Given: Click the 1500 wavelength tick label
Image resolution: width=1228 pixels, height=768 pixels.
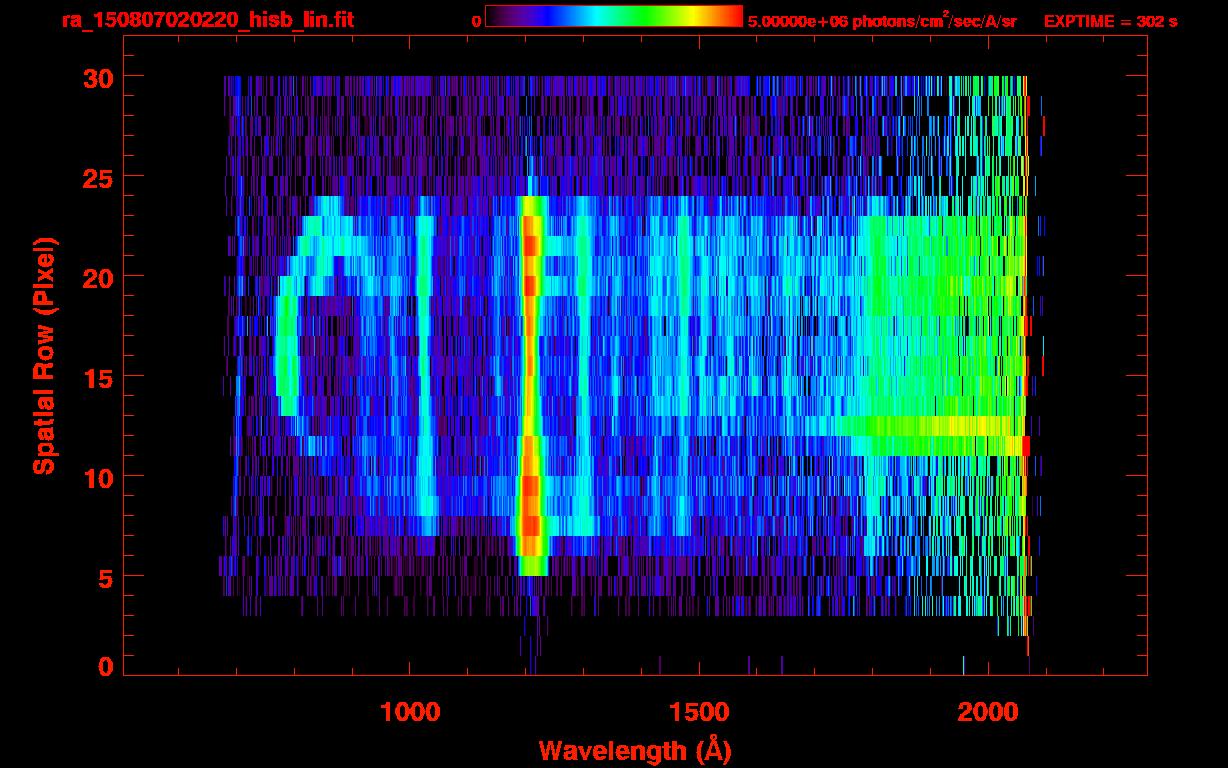Looking at the screenshot, I should [x=698, y=712].
